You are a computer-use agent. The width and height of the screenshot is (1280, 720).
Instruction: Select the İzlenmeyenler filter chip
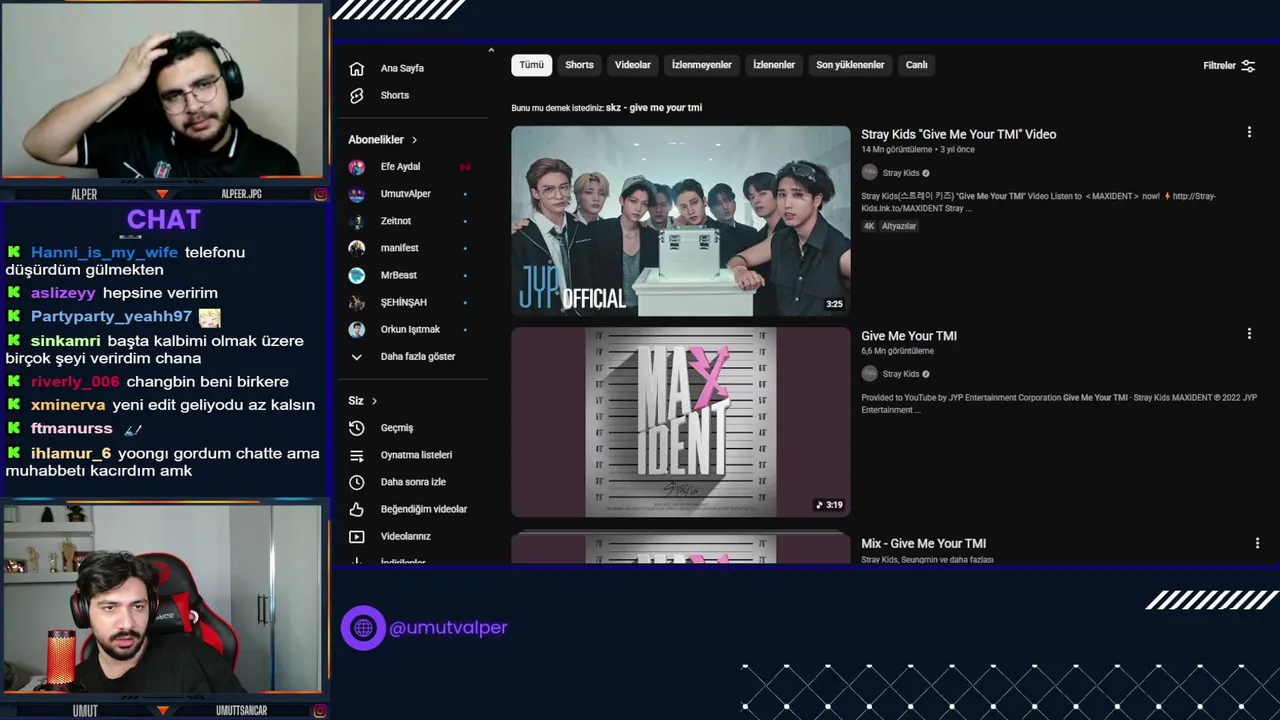point(701,65)
